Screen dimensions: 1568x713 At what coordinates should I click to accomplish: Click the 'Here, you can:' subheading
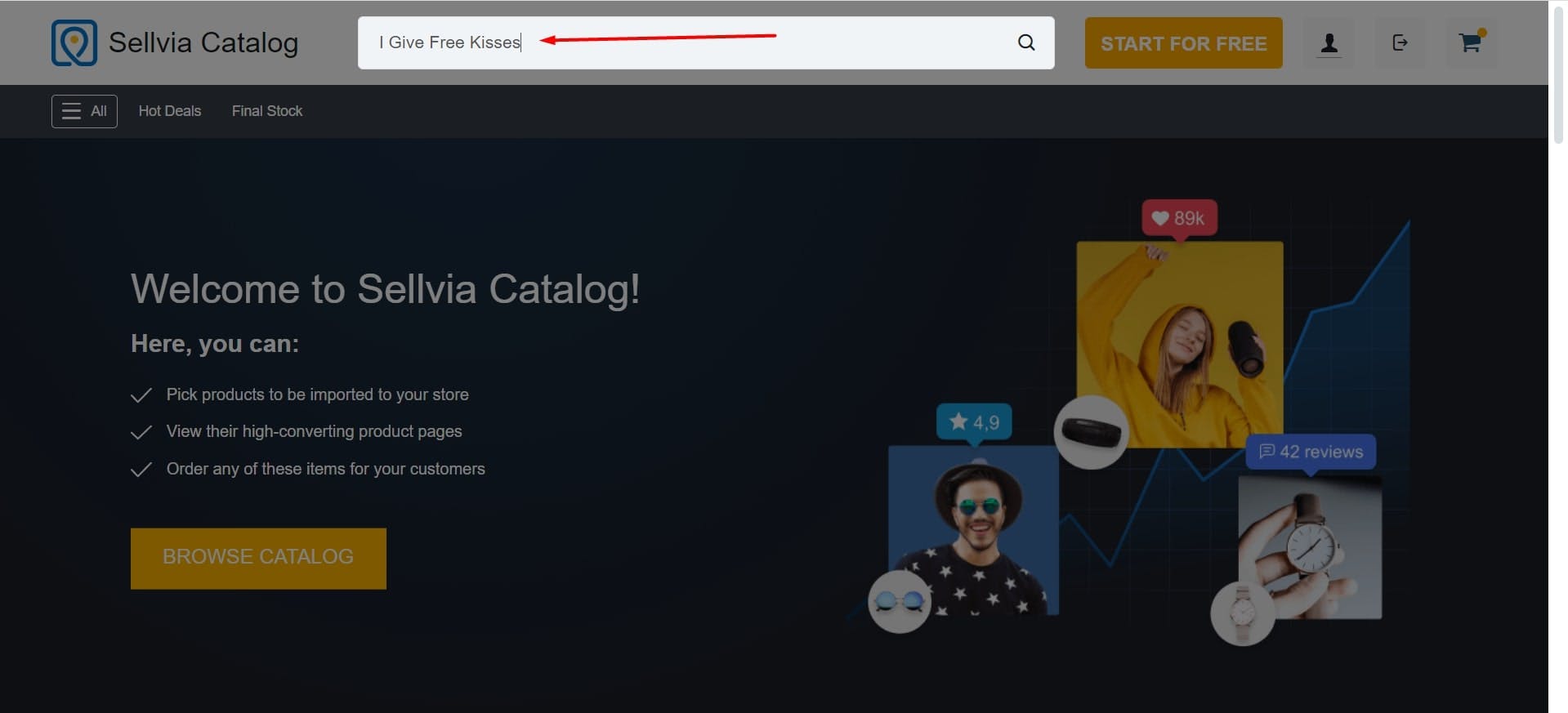[215, 344]
